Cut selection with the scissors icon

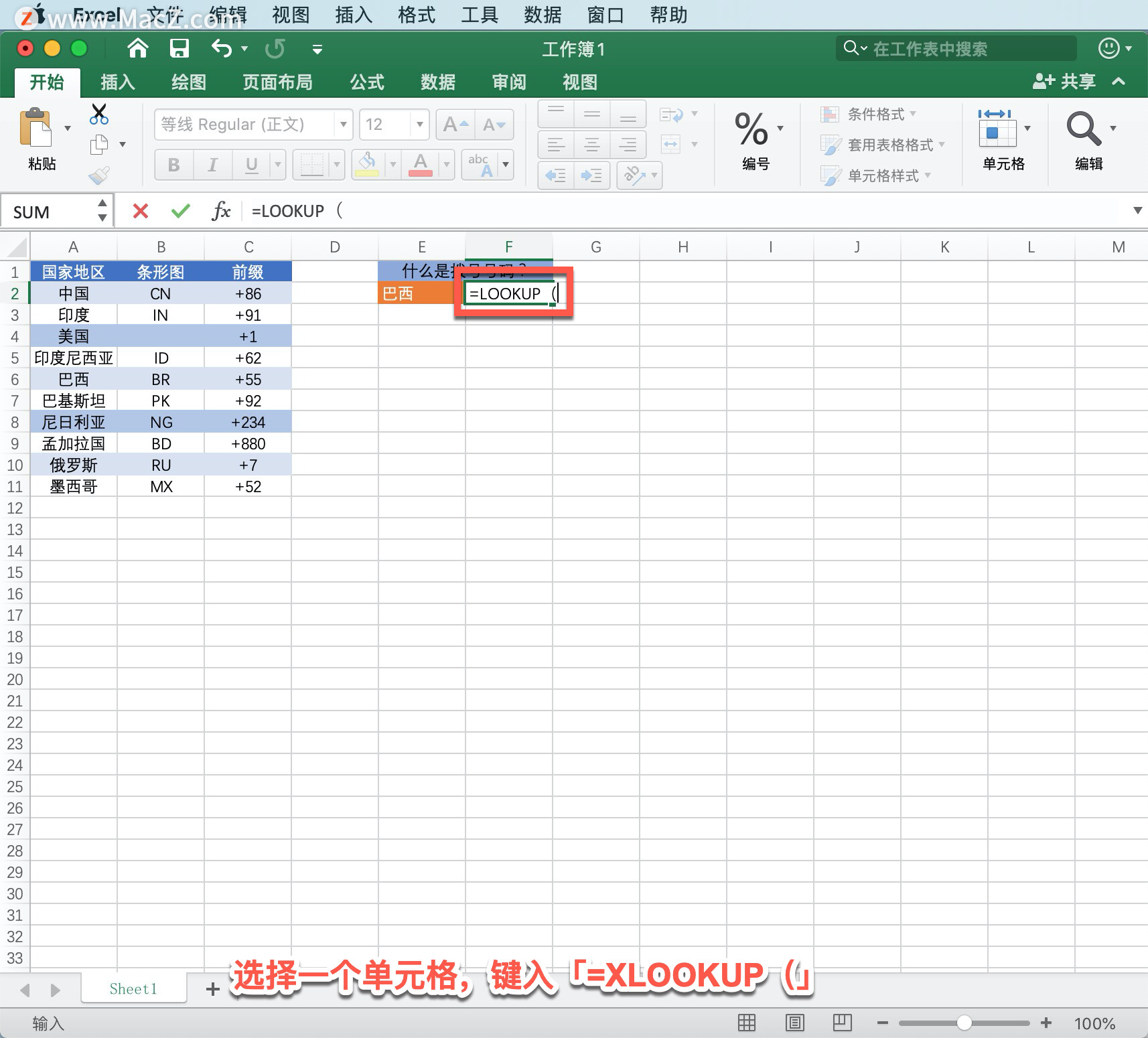(99, 114)
